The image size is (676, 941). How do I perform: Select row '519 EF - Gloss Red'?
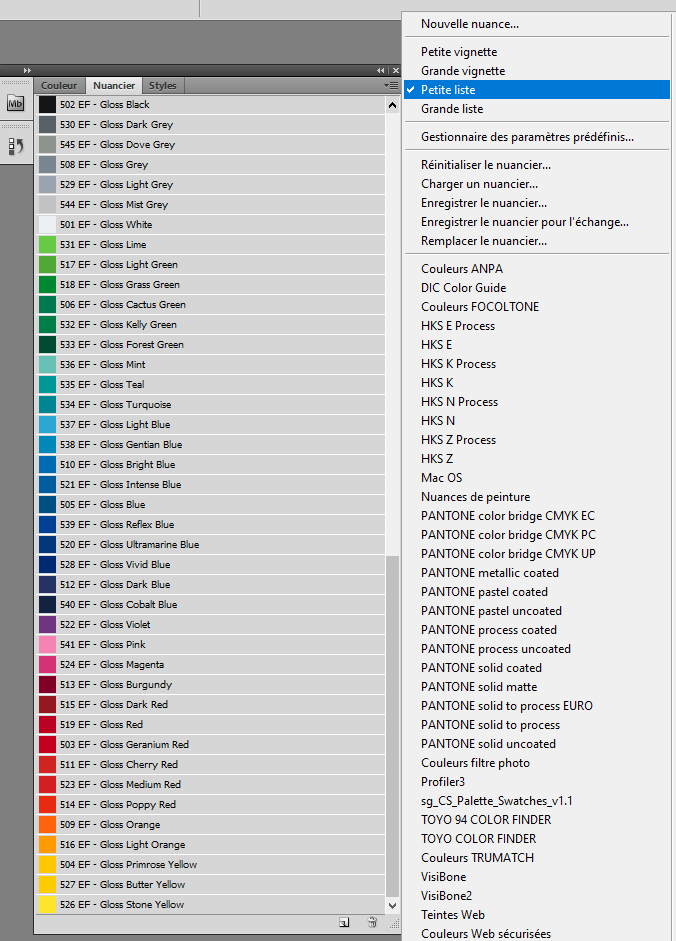pos(211,724)
